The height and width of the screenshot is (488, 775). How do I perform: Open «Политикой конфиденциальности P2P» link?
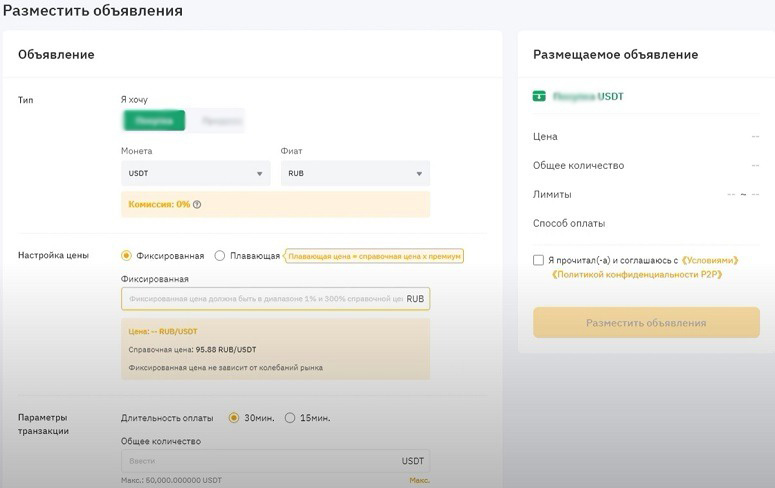[x=637, y=274]
